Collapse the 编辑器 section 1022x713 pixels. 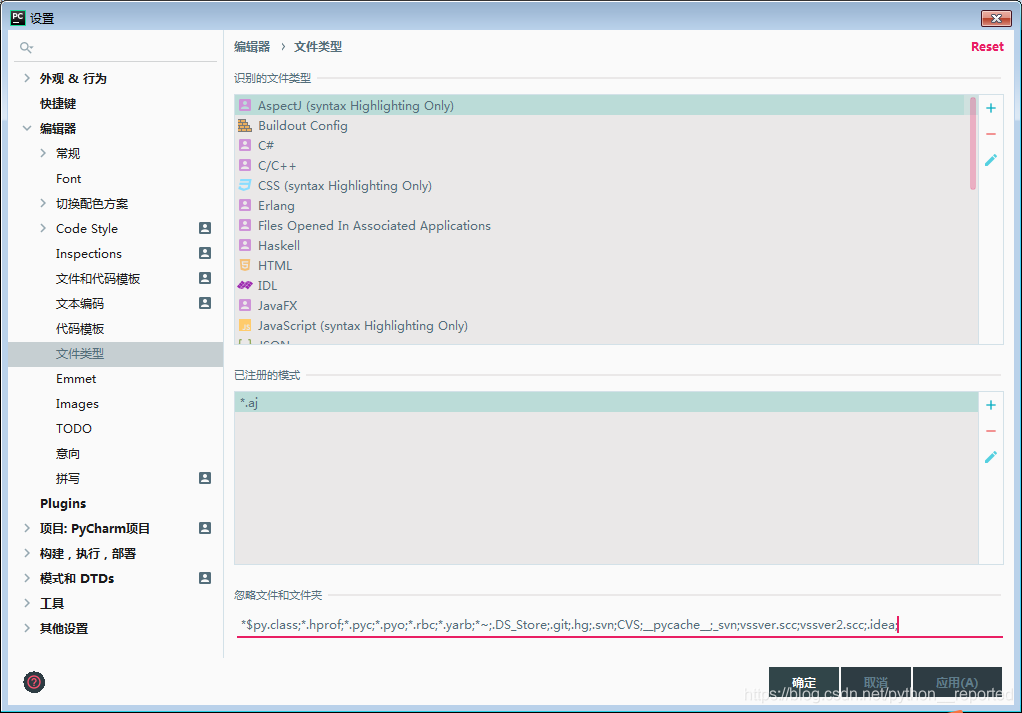click(27, 128)
